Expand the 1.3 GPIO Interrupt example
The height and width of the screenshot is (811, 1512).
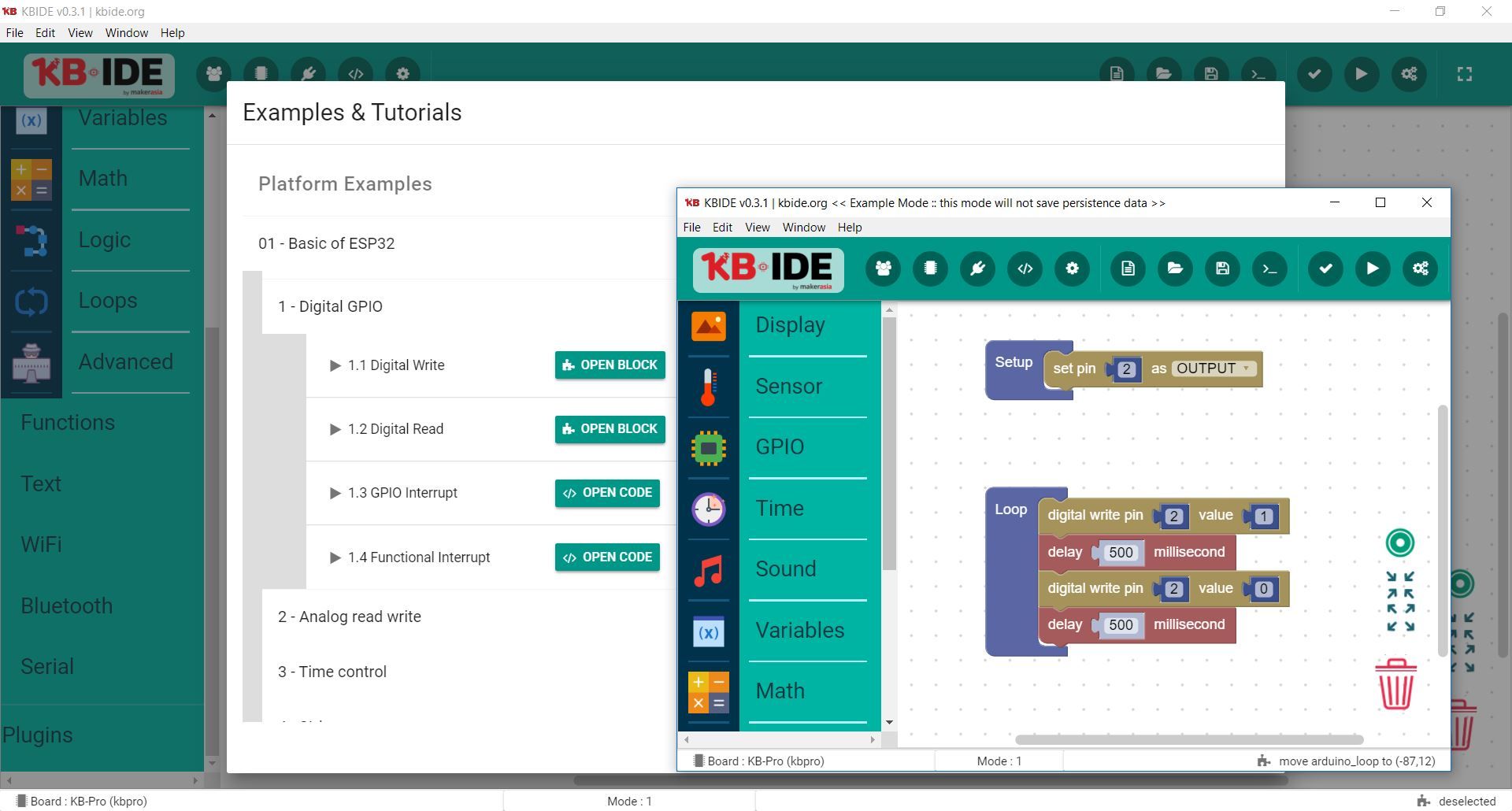335,493
